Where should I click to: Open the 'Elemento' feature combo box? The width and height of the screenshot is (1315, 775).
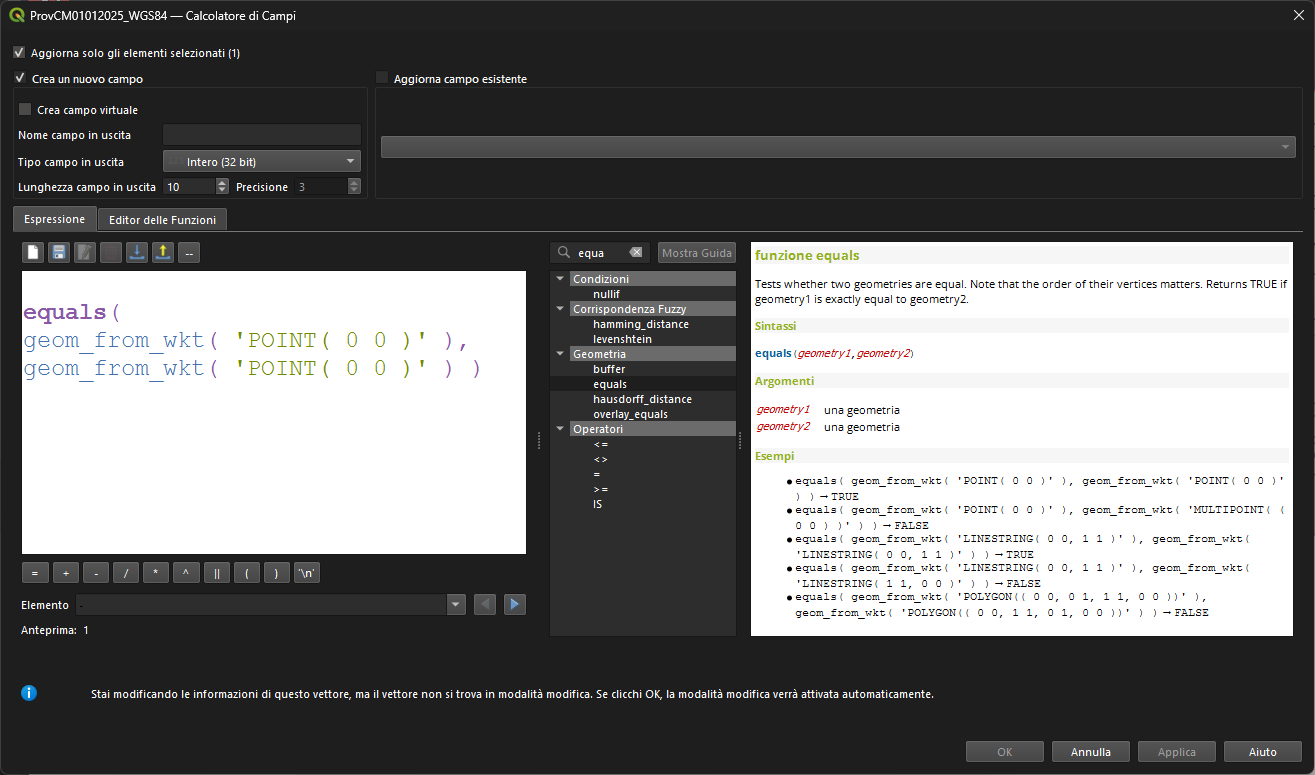pos(456,604)
